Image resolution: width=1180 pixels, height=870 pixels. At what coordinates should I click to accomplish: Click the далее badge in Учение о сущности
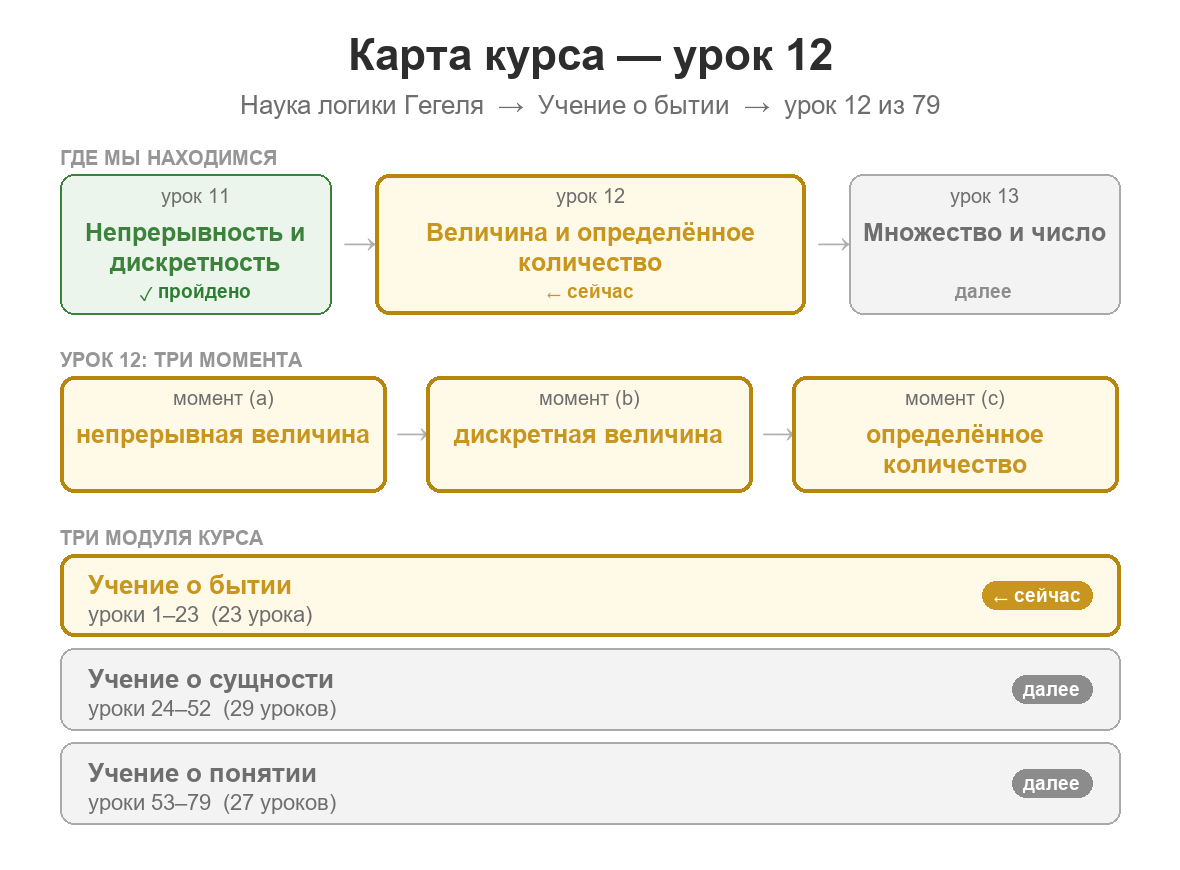tap(1051, 689)
